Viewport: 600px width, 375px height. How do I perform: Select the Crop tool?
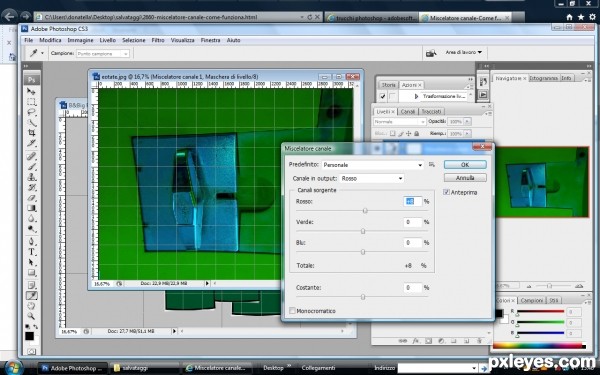click(x=31, y=133)
